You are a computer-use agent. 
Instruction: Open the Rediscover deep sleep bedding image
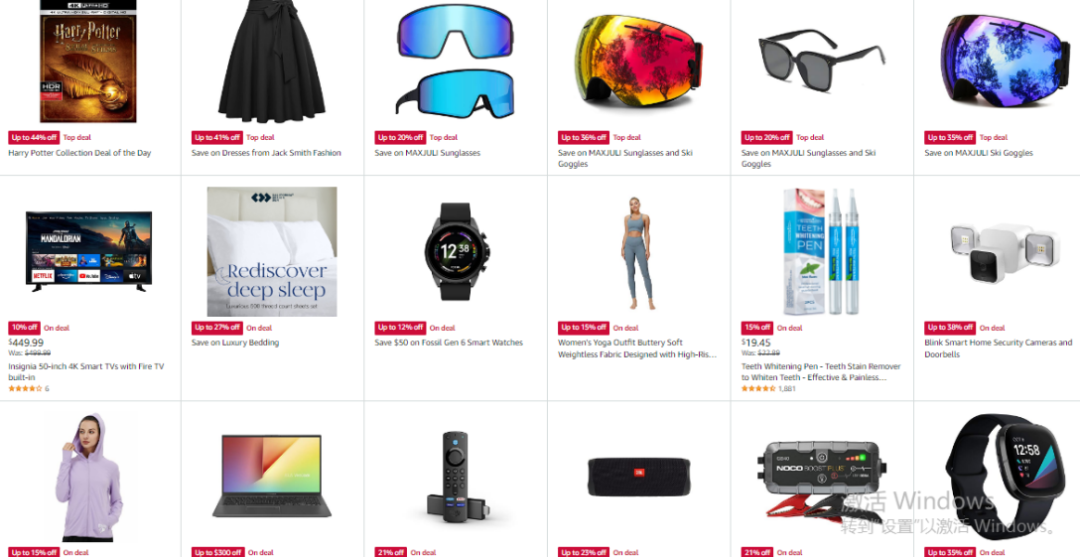click(x=272, y=252)
